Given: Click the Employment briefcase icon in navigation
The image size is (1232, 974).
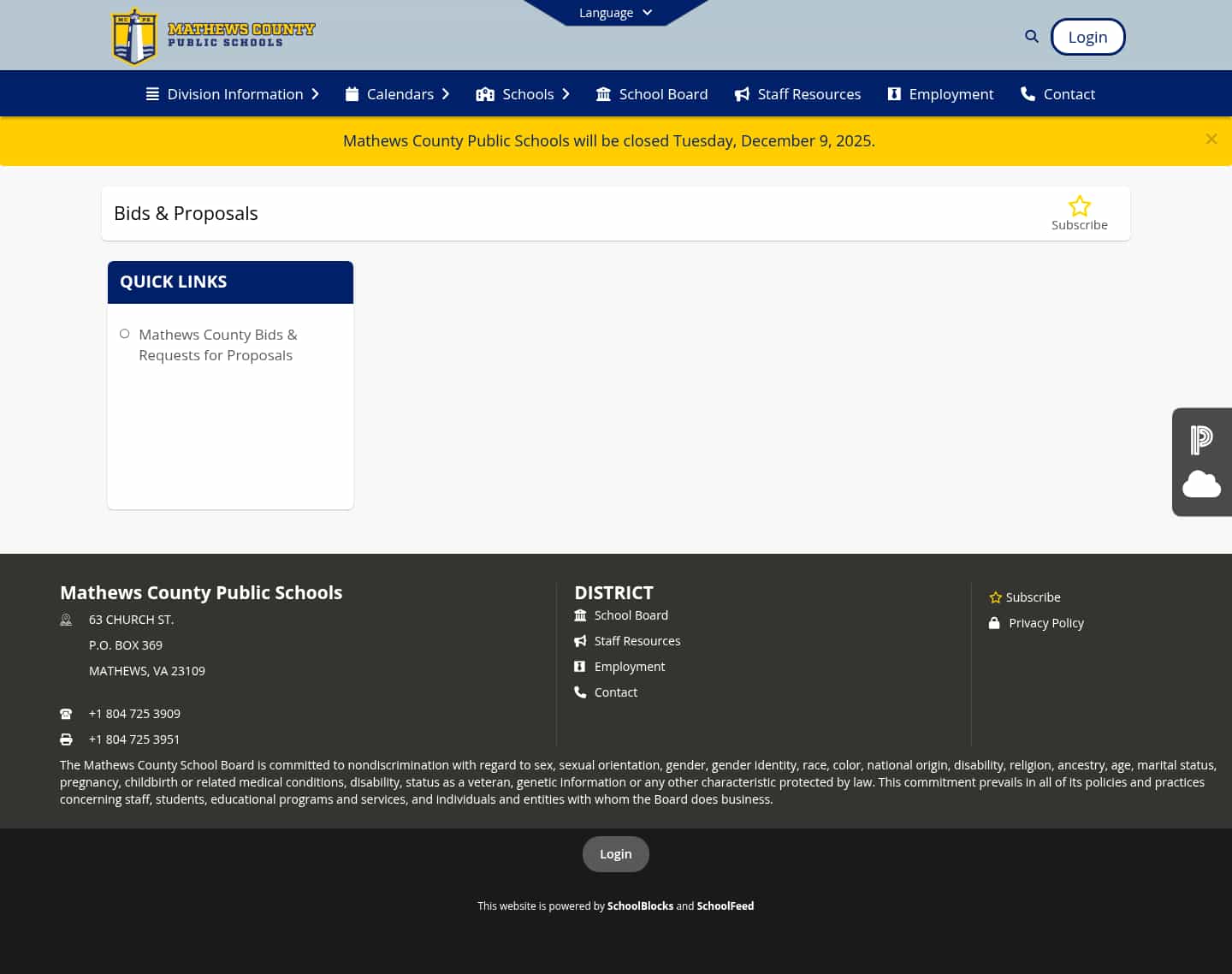Looking at the screenshot, I should pyautogui.click(x=894, y=93).
